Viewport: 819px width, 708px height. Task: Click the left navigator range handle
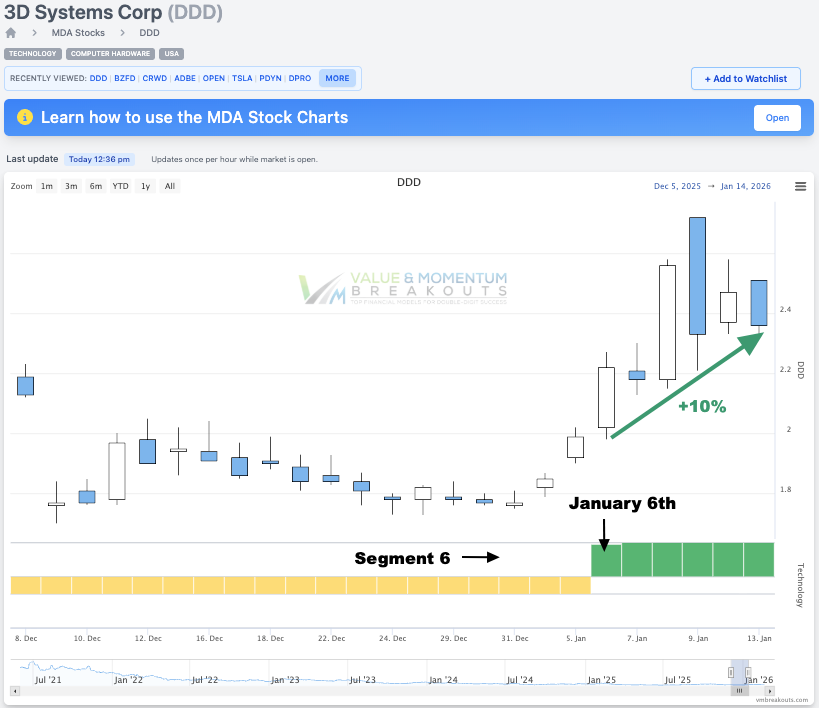[x=731, y=671]
